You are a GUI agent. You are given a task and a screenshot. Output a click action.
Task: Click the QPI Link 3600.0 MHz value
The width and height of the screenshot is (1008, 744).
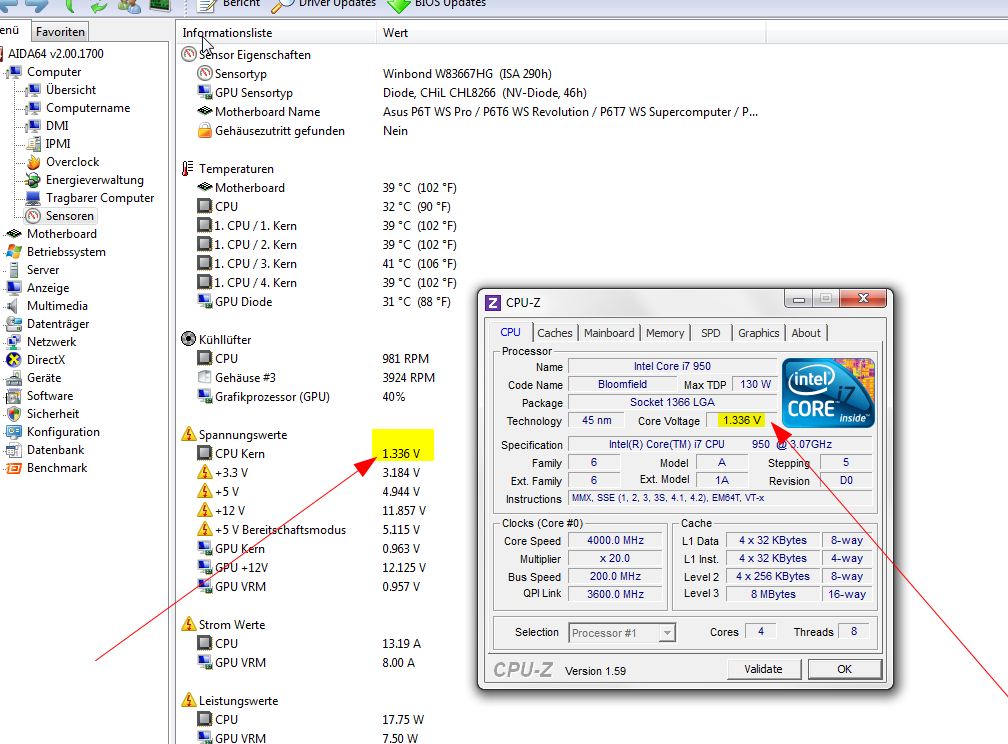(615, 594)
